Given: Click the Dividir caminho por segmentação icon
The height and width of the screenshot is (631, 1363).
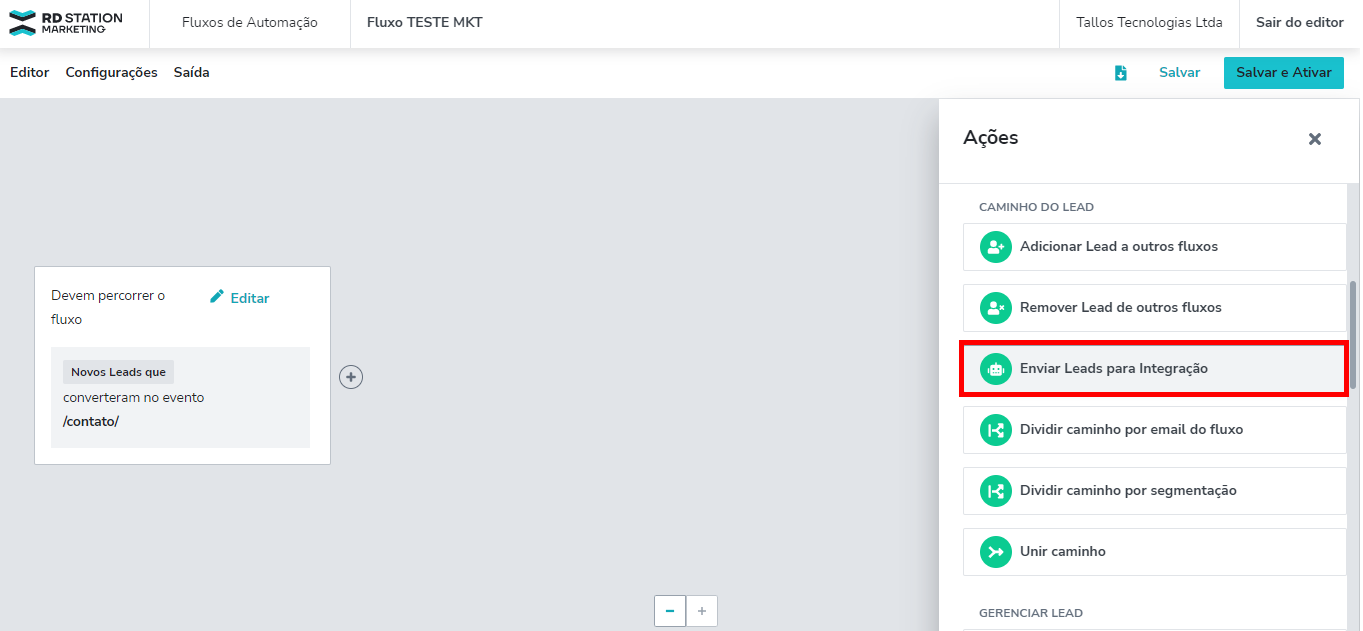Looking at the screenshot, I should (995, 491).
